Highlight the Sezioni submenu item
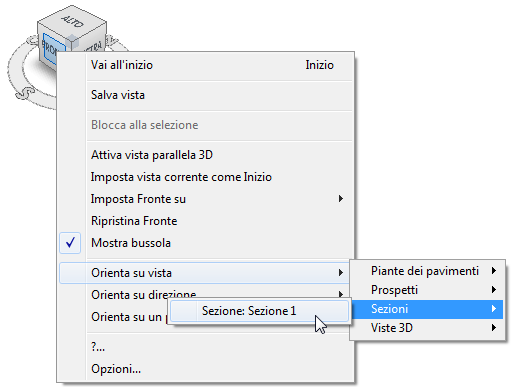514x387 pixels. tap(428, 309)
